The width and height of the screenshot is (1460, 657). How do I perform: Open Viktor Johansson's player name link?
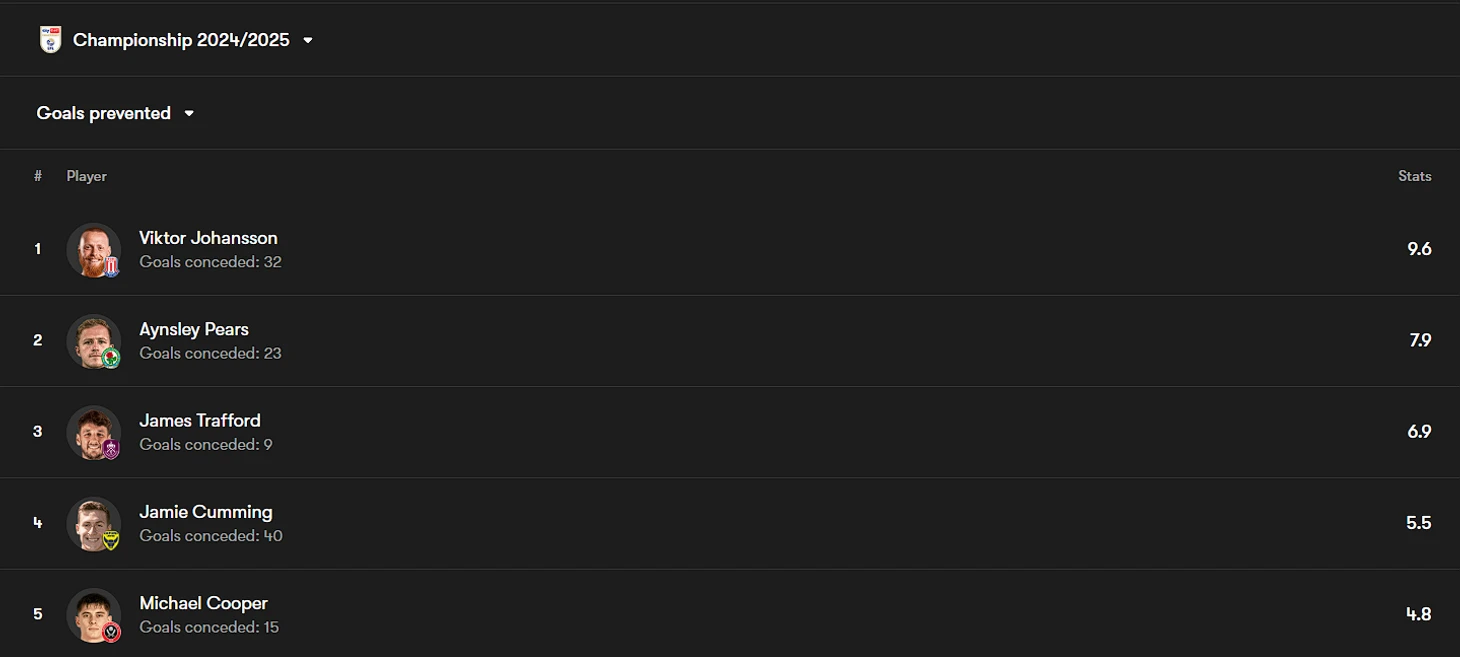tap(208, 238)
